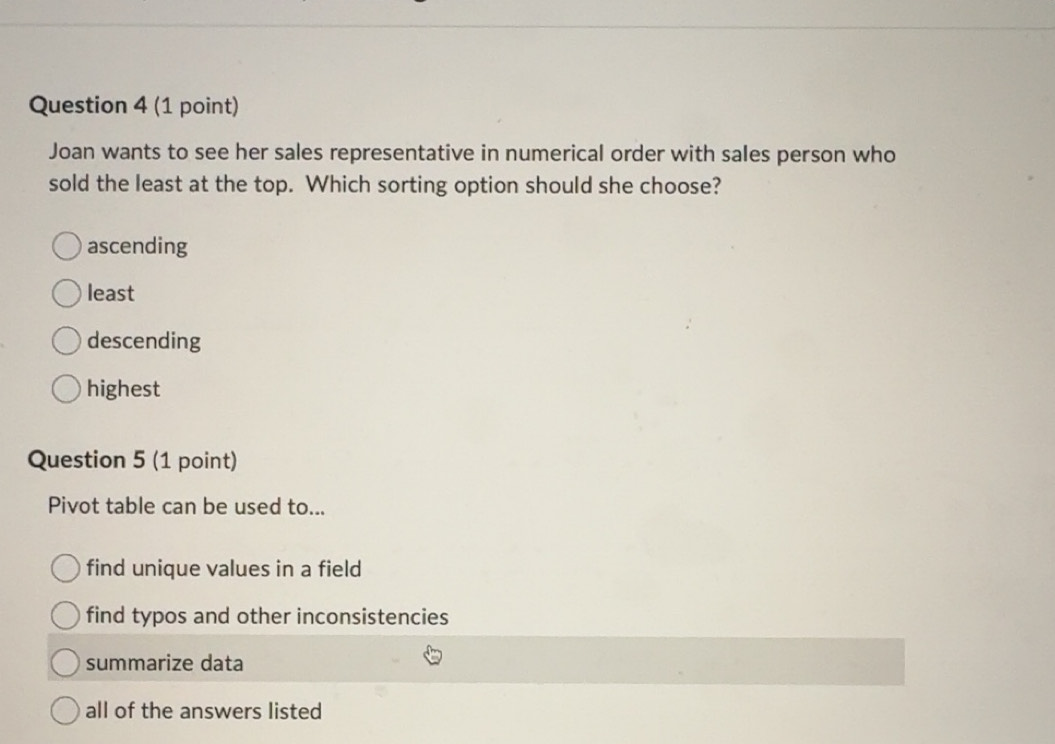Choose the 'least' radio option
Image resolution: width=1055 pixels, height=744 pixels.
67,294
